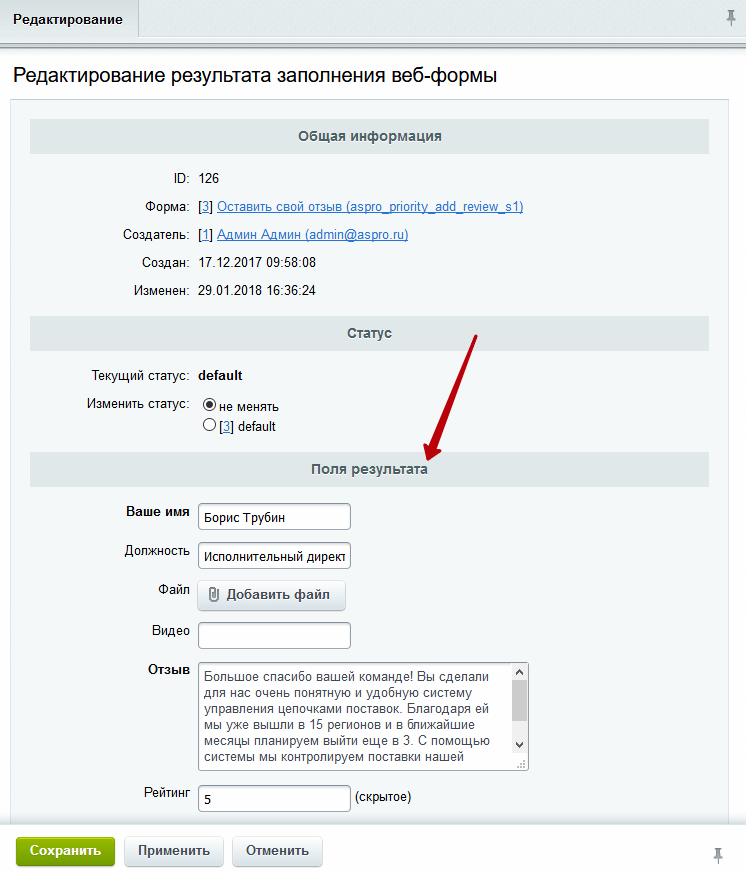Click the pin icon in the tab bar
The height and width of the screenshot is (874, 746).
730,18
